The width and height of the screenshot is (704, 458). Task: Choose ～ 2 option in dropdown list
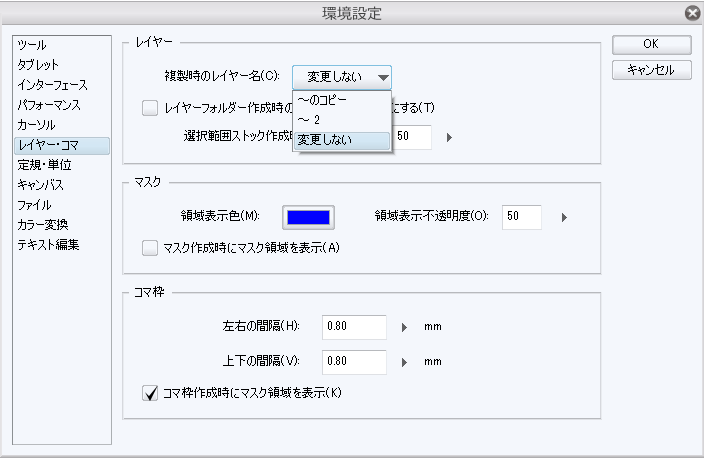click(342, 120)
